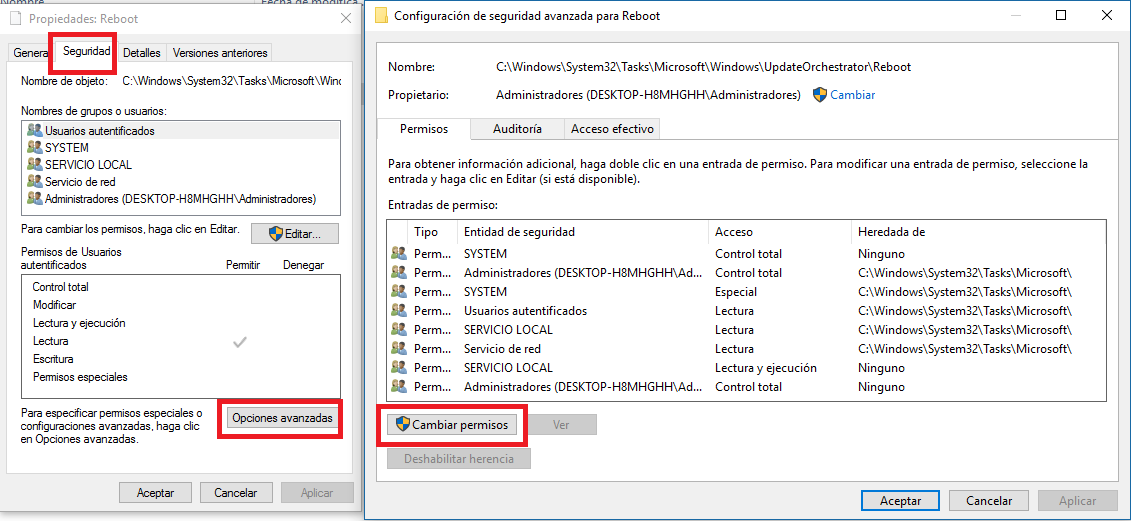Switch to the Acceso efectivo tab
1131x521 pixels.
(612, 129)
